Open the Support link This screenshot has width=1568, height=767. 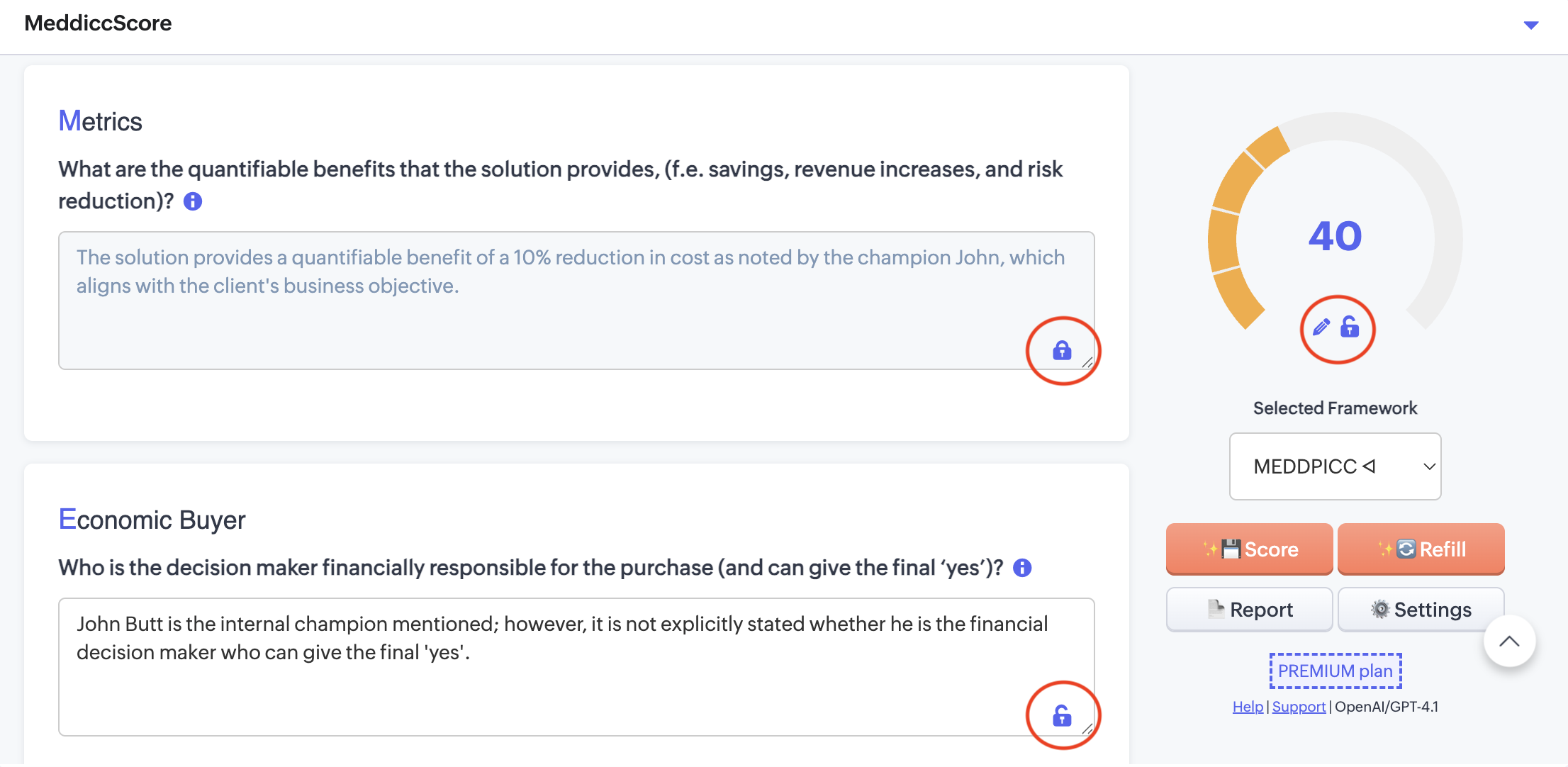coord(1299,707)
